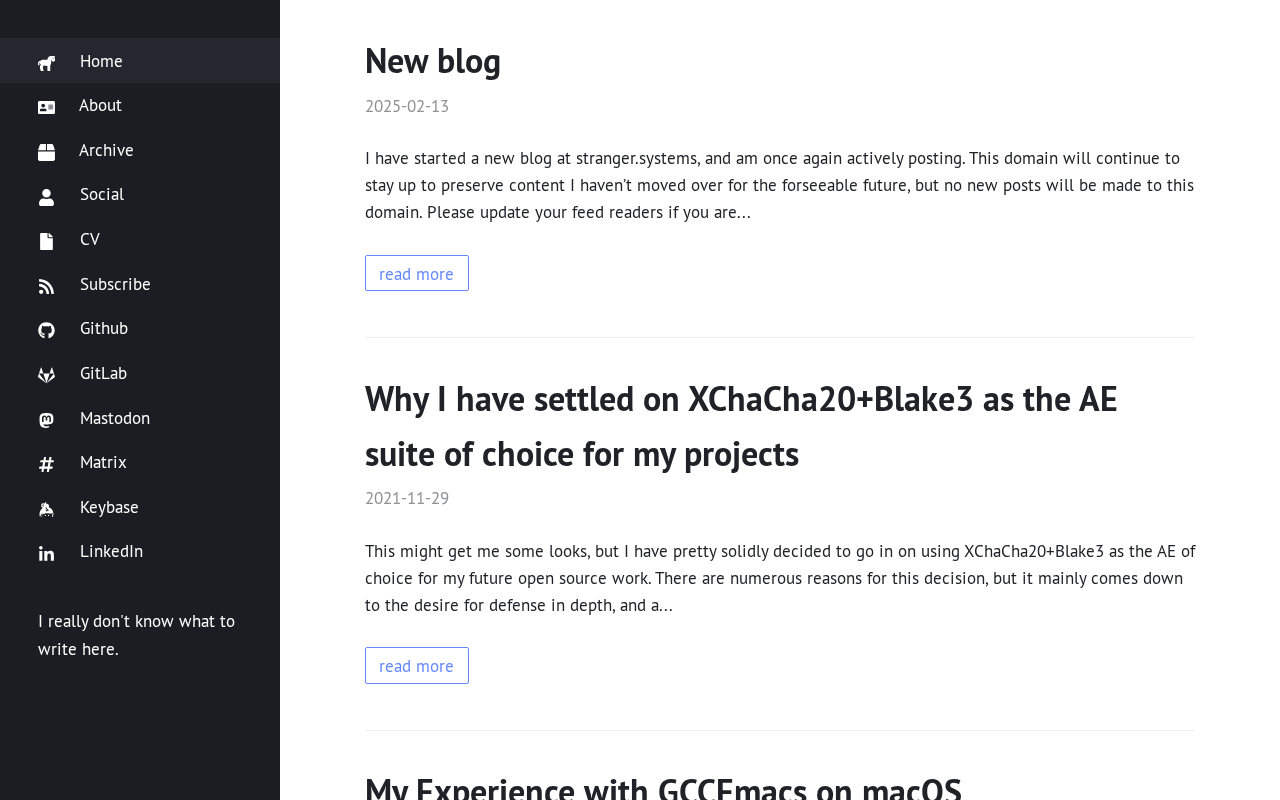Click the About ID card icon

(x=46, y=107)
